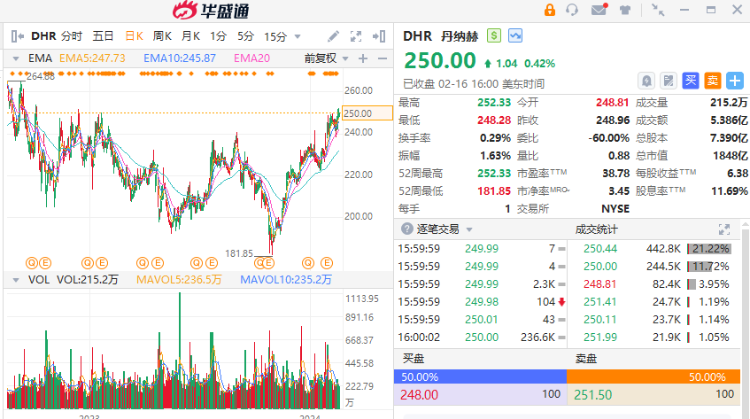
Task: Click the EMA5:247.73 label
Action: click(x=92, y=58)
